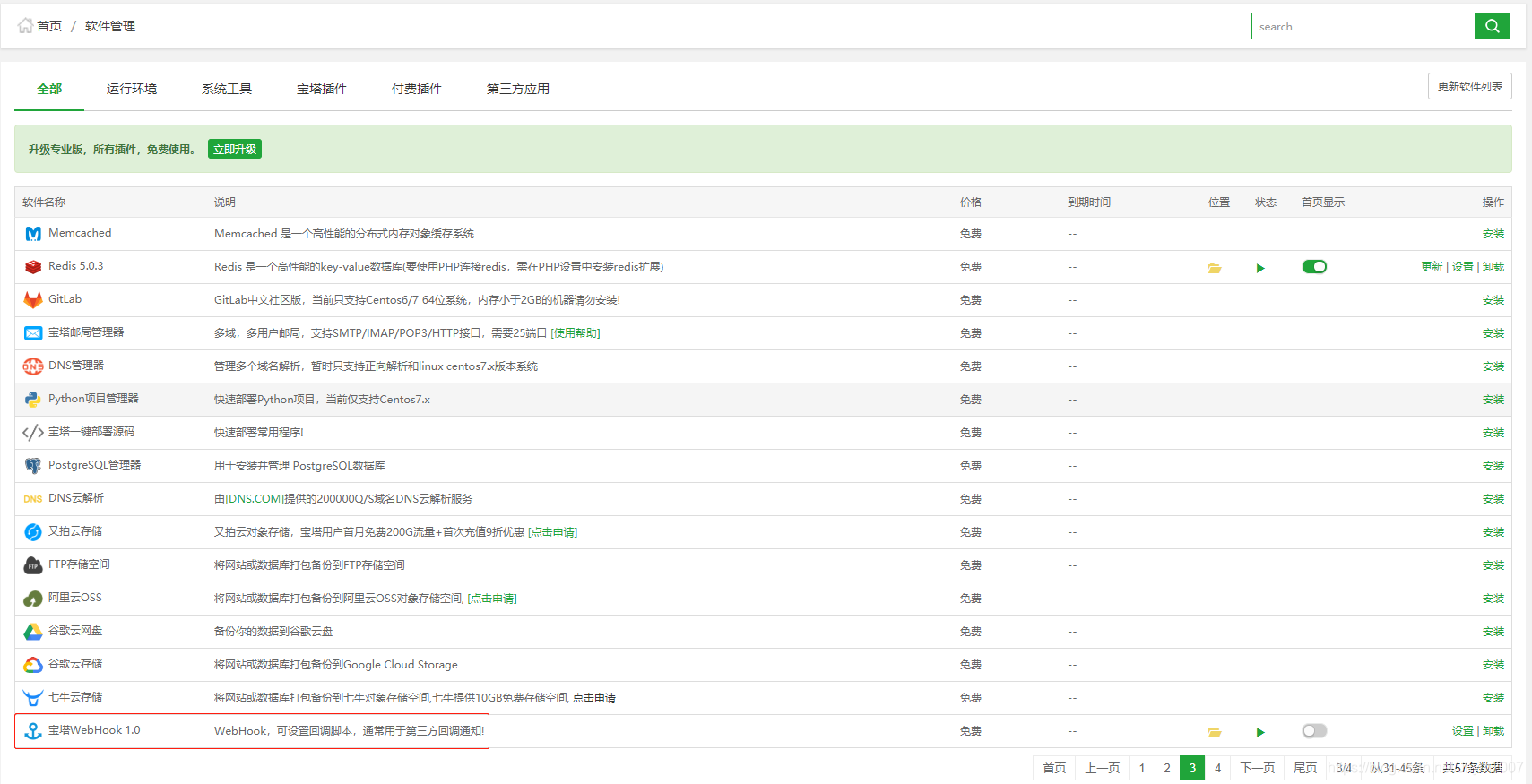Image resolution: width=1532 pixels, height=784 pixels.
Task: Go to 下一页 next page
Action: [1257, 768]
